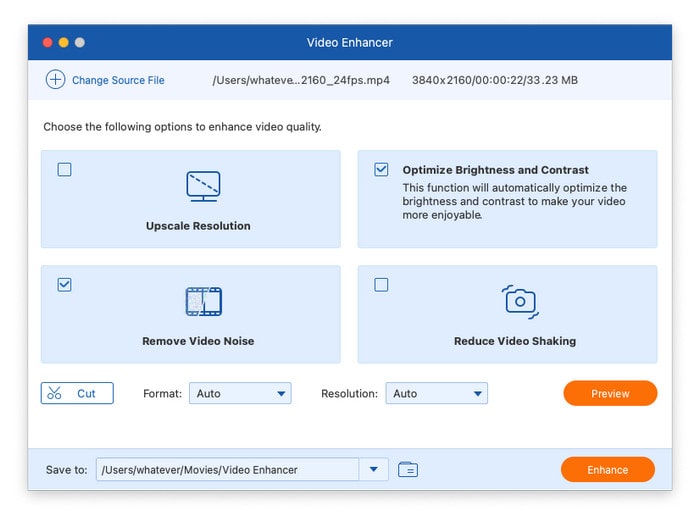Click the Reduce Video Shaking camera icon

tap(519, 301)
